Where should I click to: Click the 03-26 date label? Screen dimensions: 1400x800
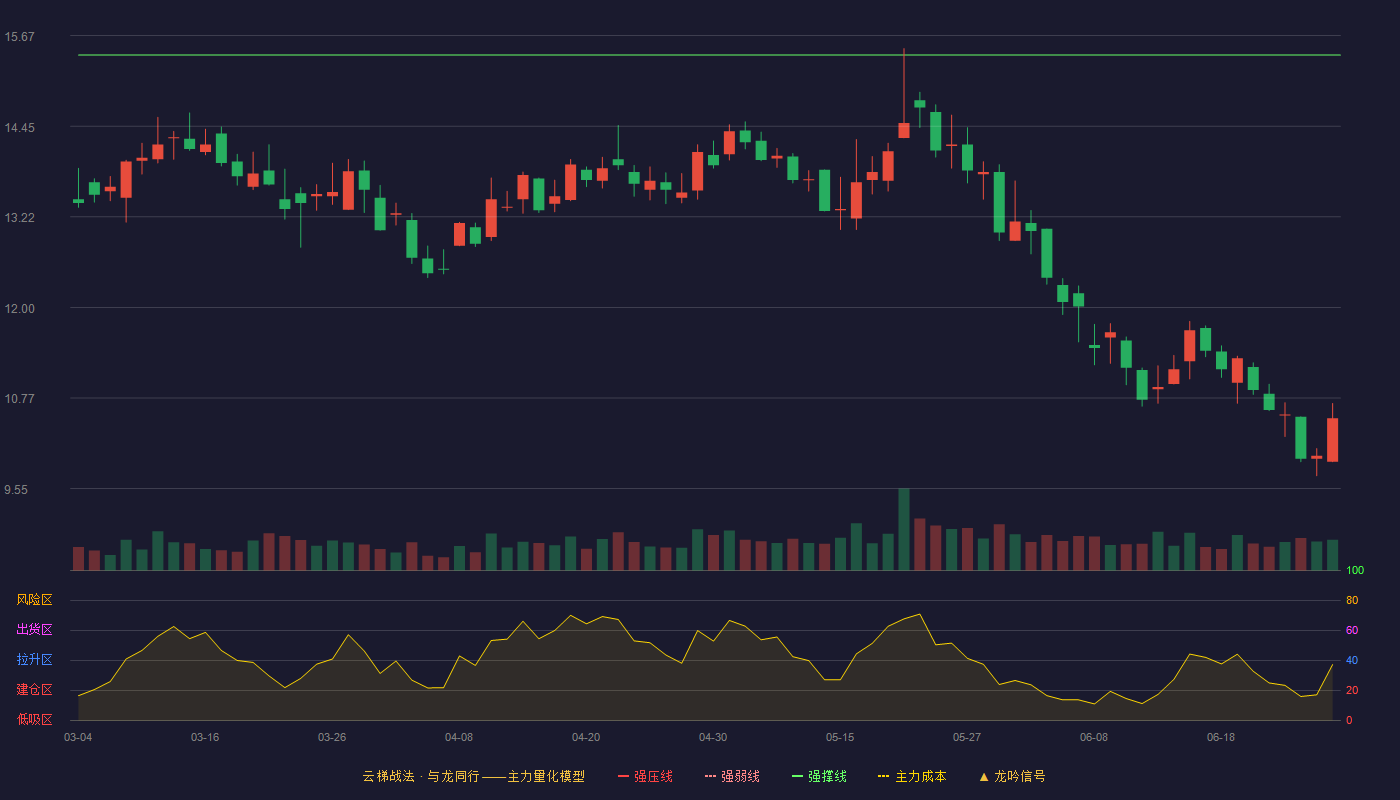click(x=332, y=737)
